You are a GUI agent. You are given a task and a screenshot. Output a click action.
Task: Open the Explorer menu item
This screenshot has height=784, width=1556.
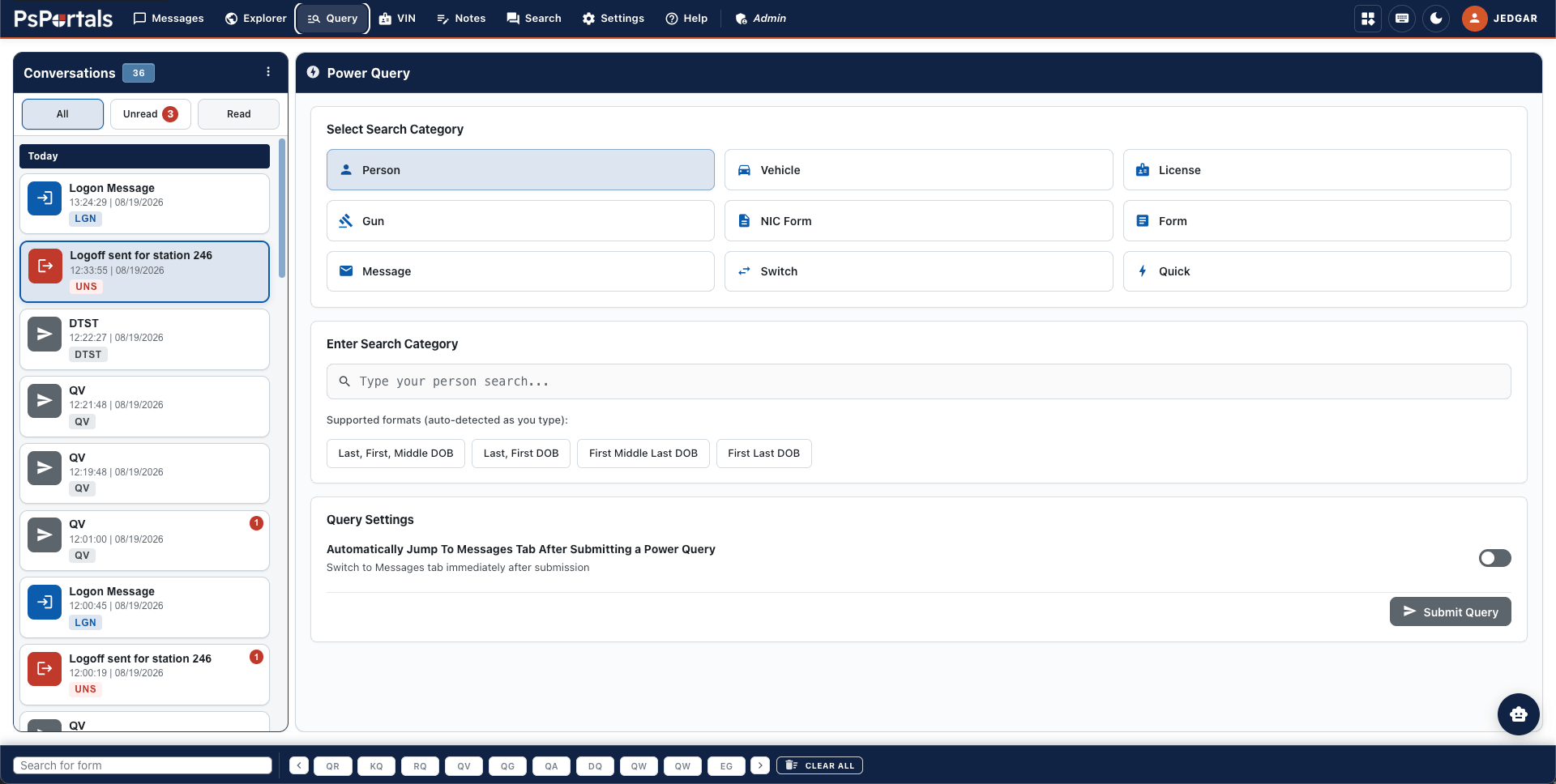(256, 19)
